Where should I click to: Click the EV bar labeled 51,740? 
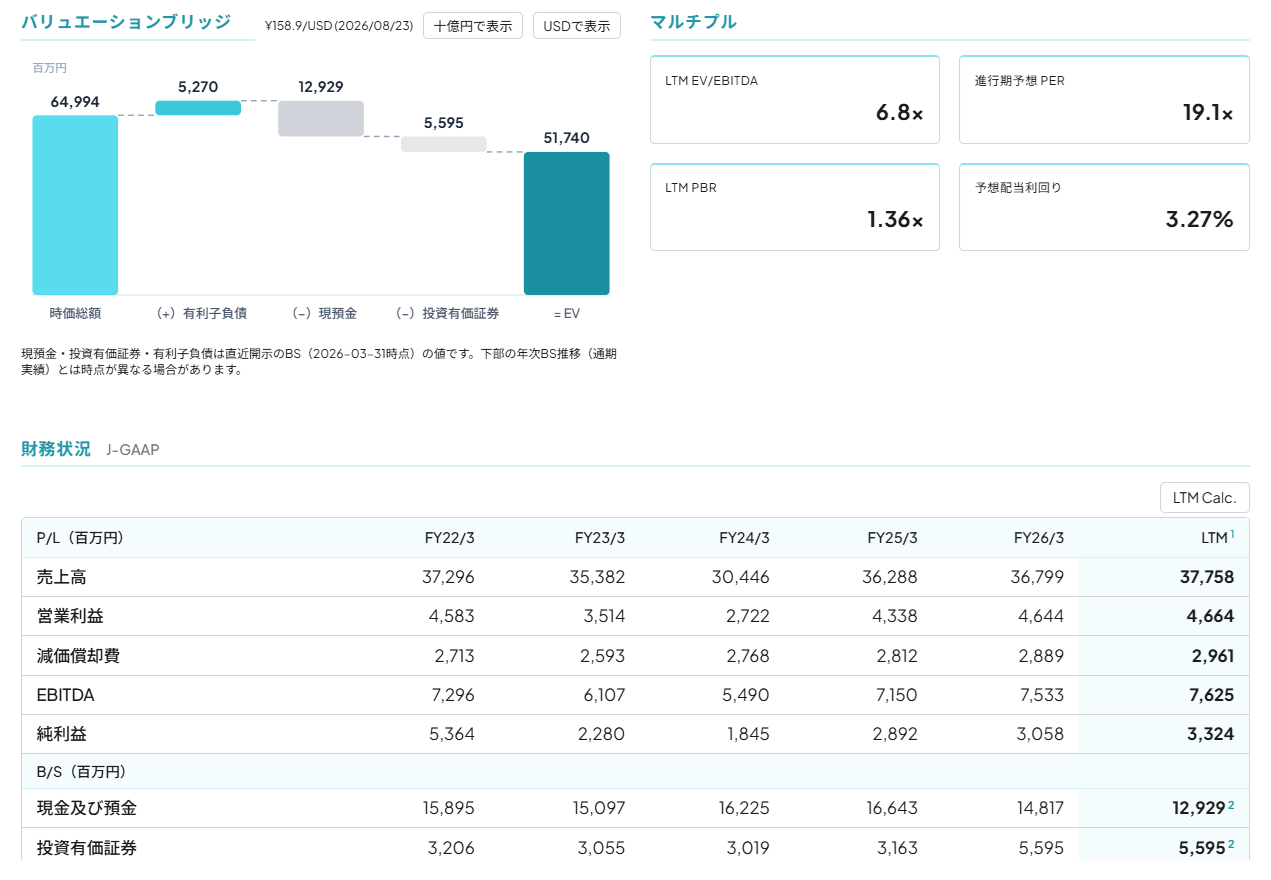(567, 223)
